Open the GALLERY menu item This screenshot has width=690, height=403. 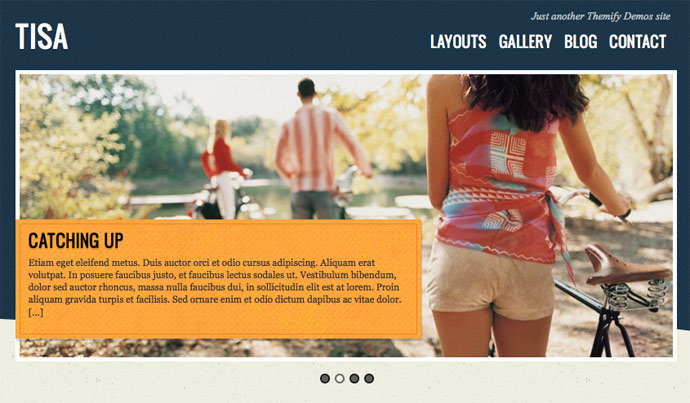point(525,42)
